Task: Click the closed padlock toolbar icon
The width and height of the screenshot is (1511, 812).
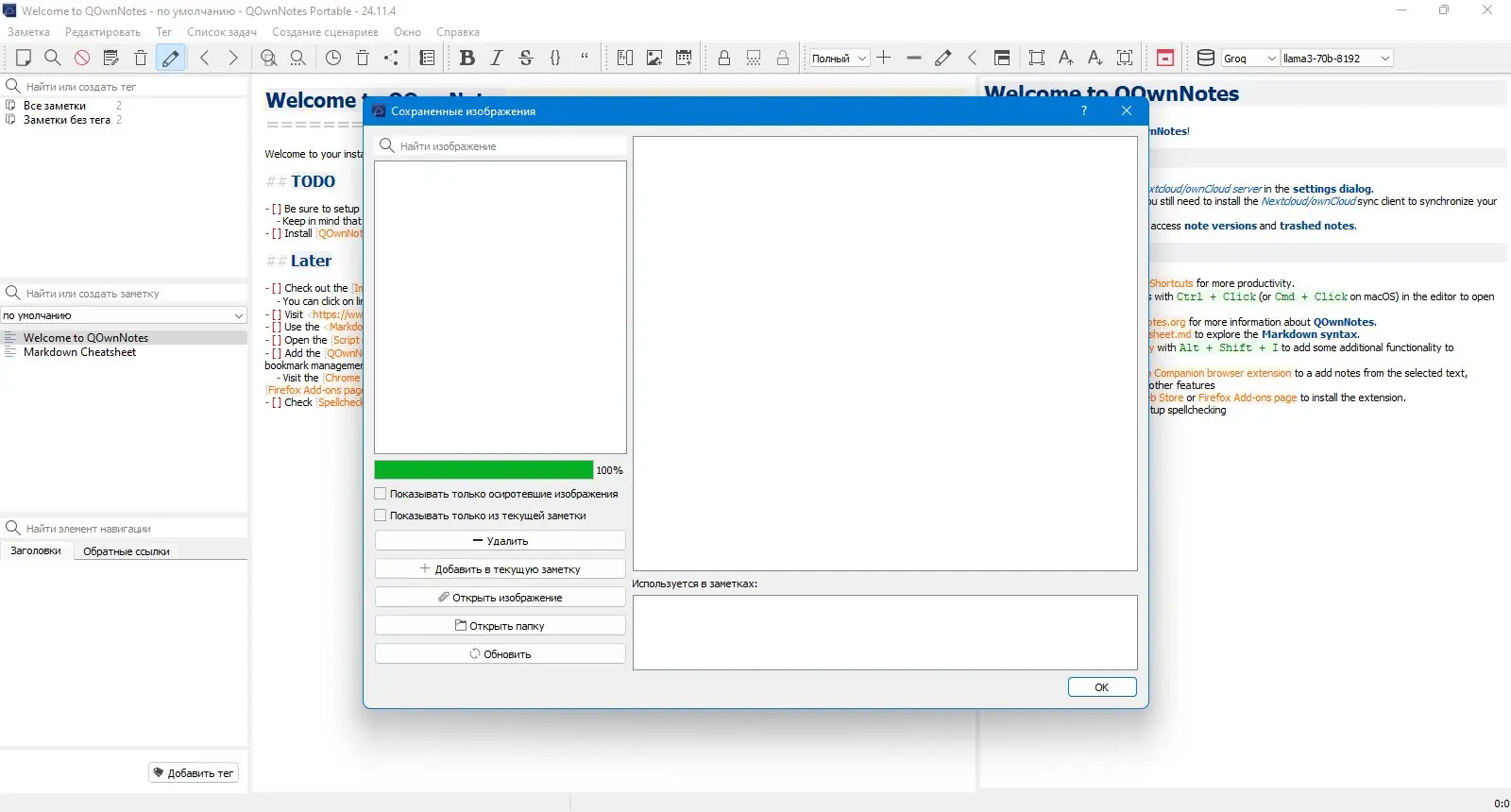Action: (724, 58)
